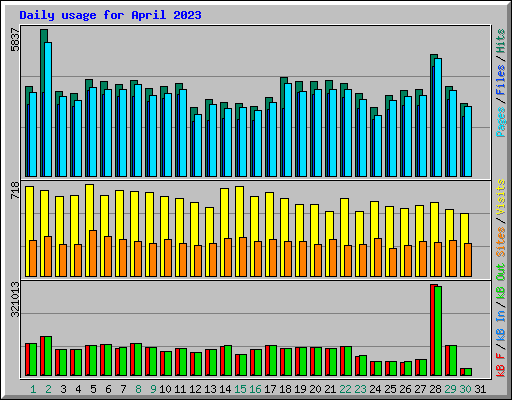Click the cyan files bar for day 12
The width and height of the screenshot is (512, 400).
tap(198, 145)
